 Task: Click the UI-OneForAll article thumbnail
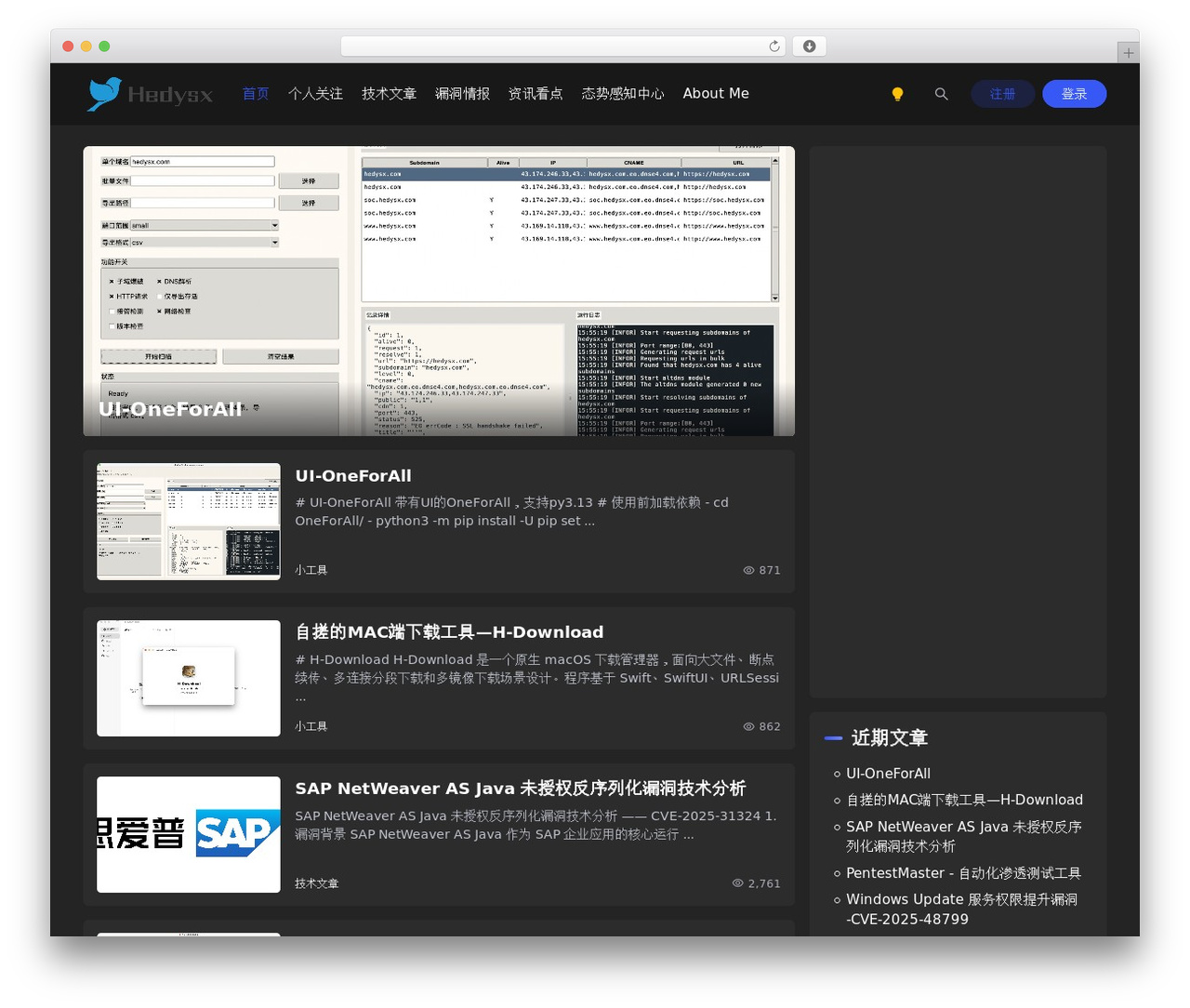click(x=189, y=522)
